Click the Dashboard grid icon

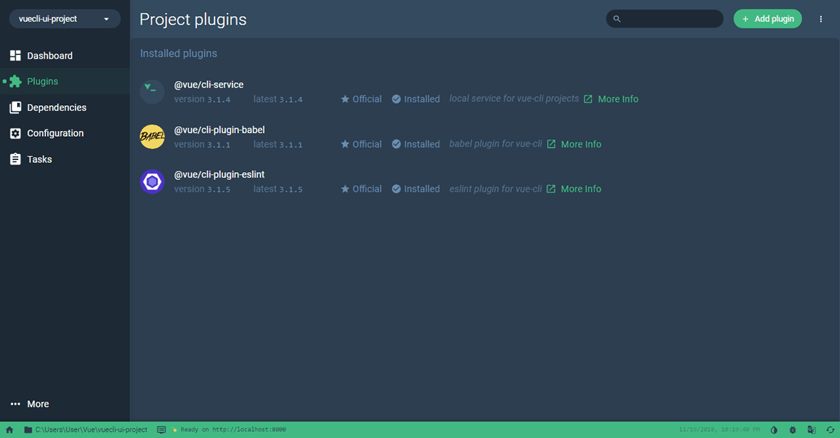(16, 56)
